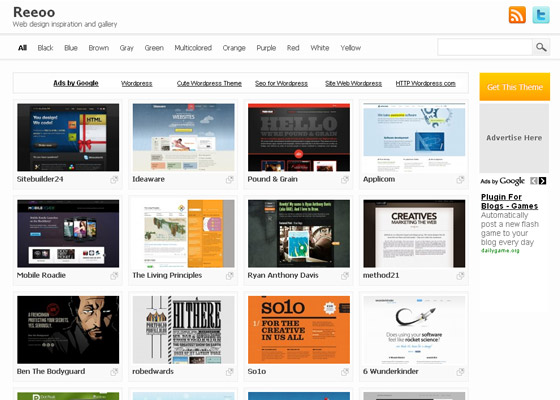Viewport: 560px width, 400px height.
Task: Filter gallery by Yellow
Action: [350, 48]
